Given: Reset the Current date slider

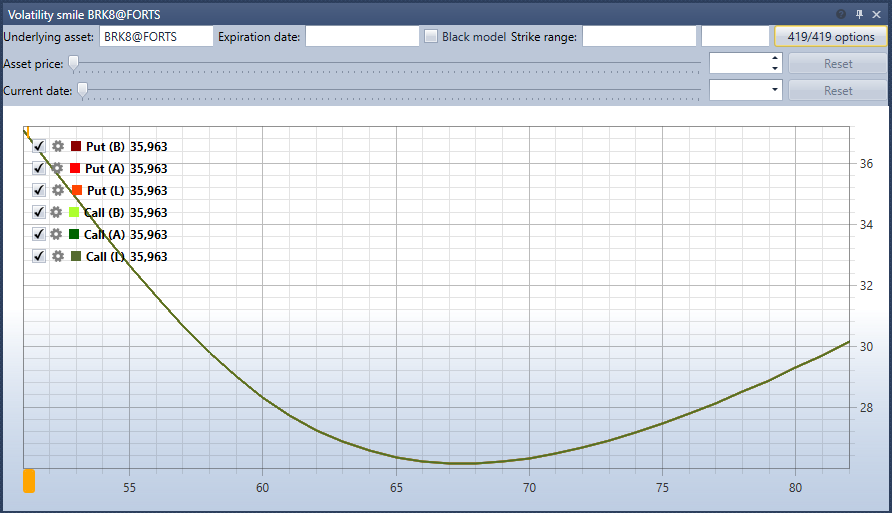Looking at the screenshot, I should click(837, 90).
